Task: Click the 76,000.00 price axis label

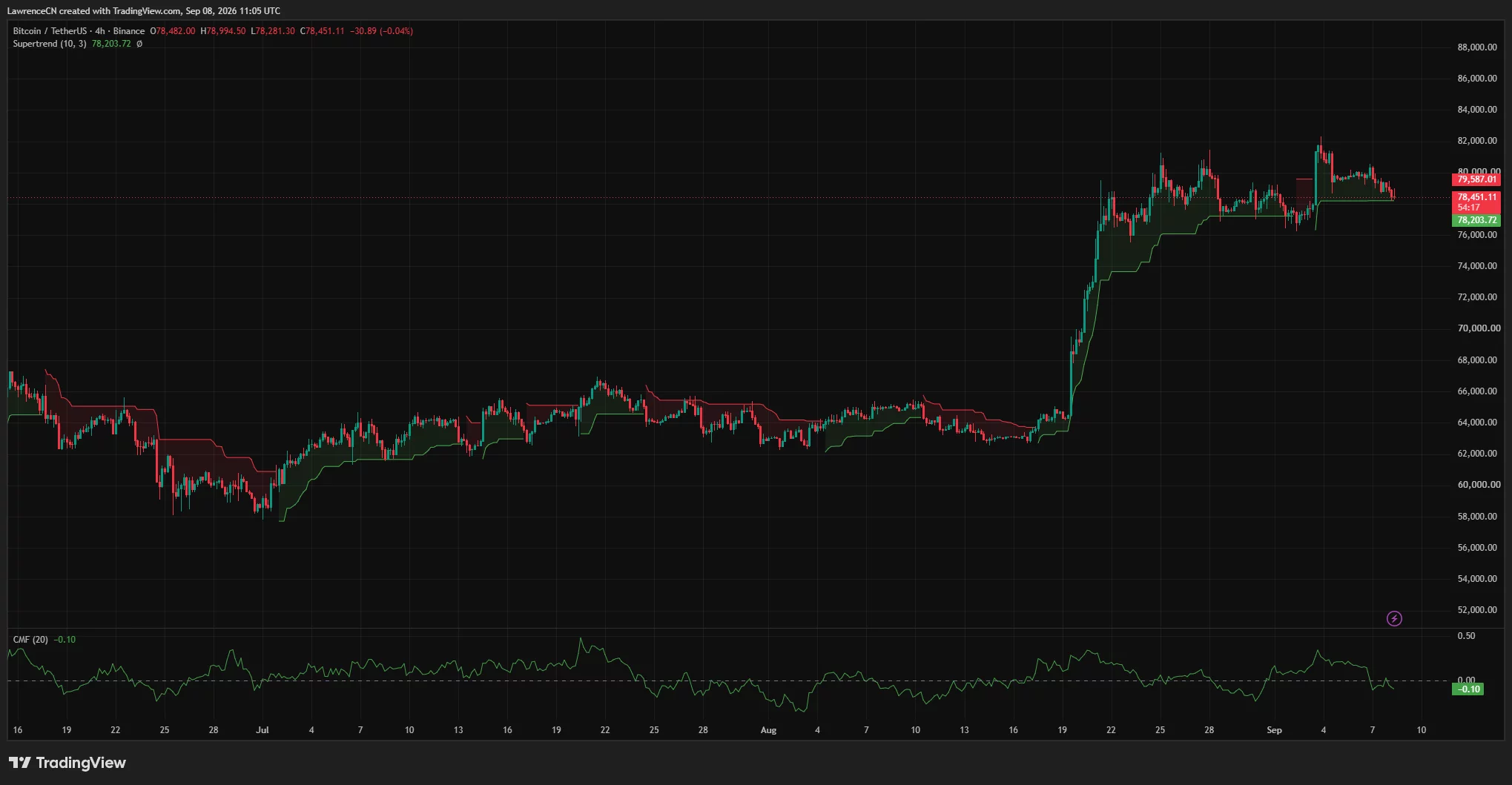Action: coord(1477,235)
